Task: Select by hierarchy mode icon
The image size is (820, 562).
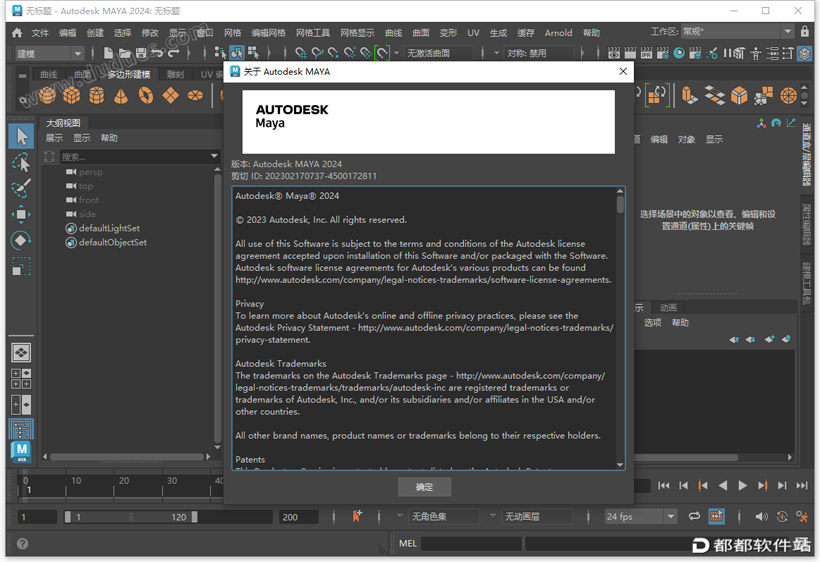Action: pos(220,53)
